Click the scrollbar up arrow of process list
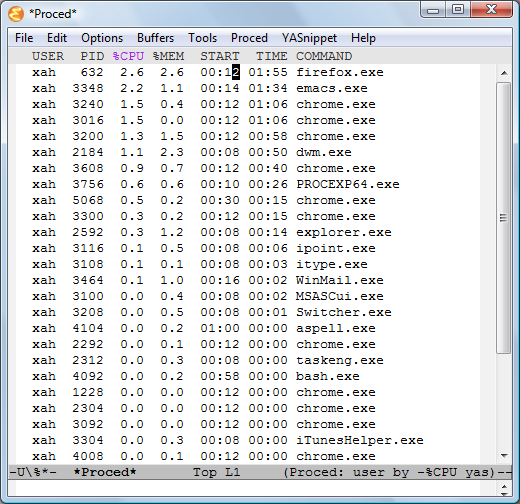Viewport: 520px width, 504px height. point(504,73)
